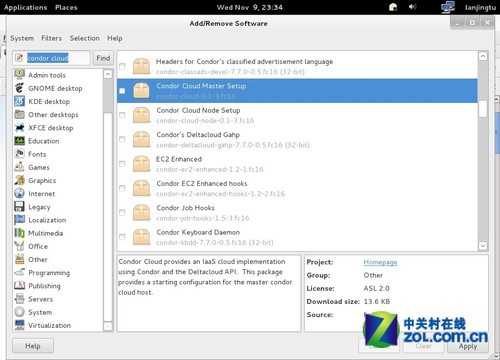Screen dimensions: 500x360
Task: Click the Condor Cloud Master Setup package icon
Action: pos(141,90)
